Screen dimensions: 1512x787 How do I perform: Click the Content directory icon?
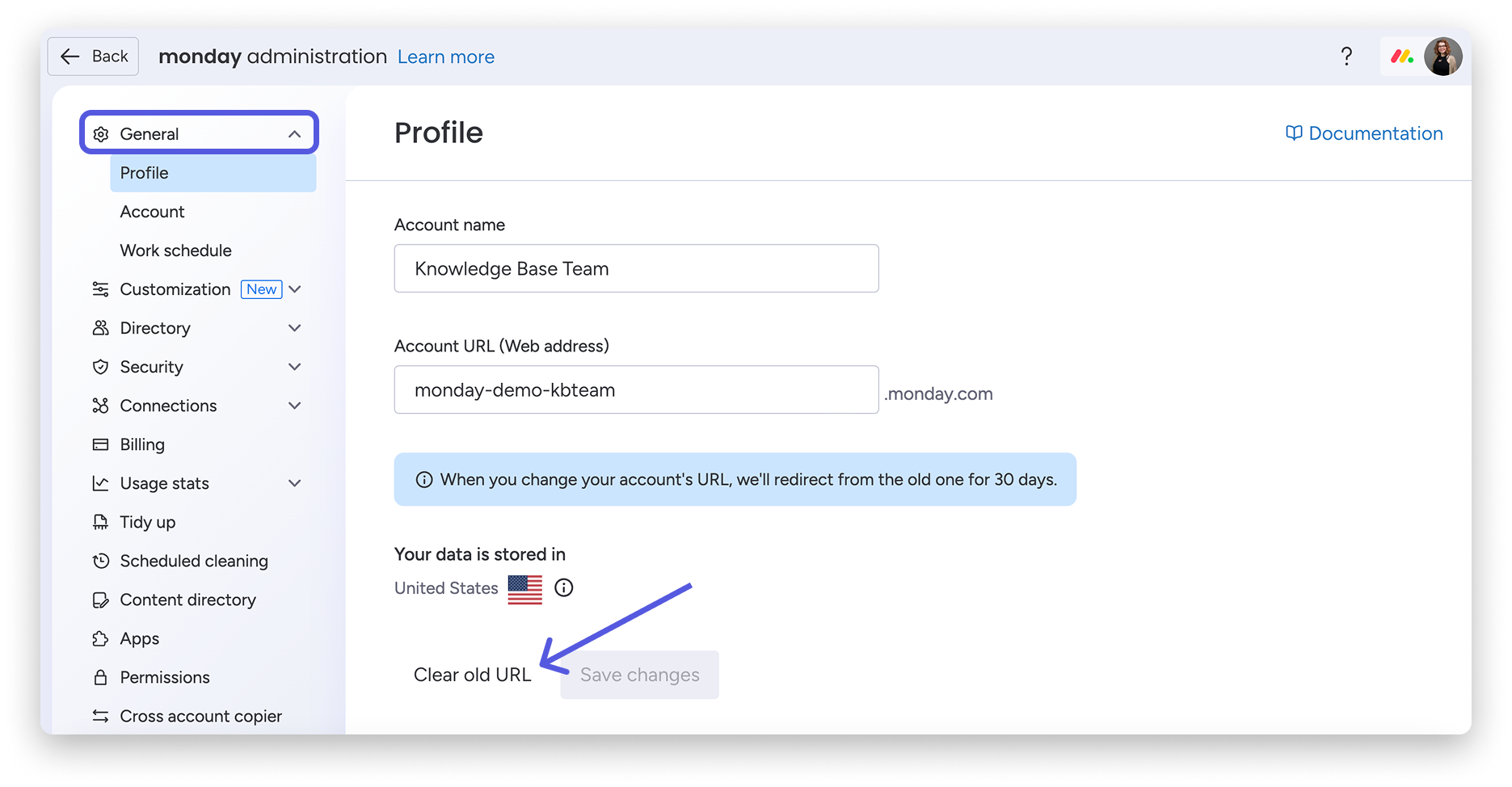click(101, 600)
